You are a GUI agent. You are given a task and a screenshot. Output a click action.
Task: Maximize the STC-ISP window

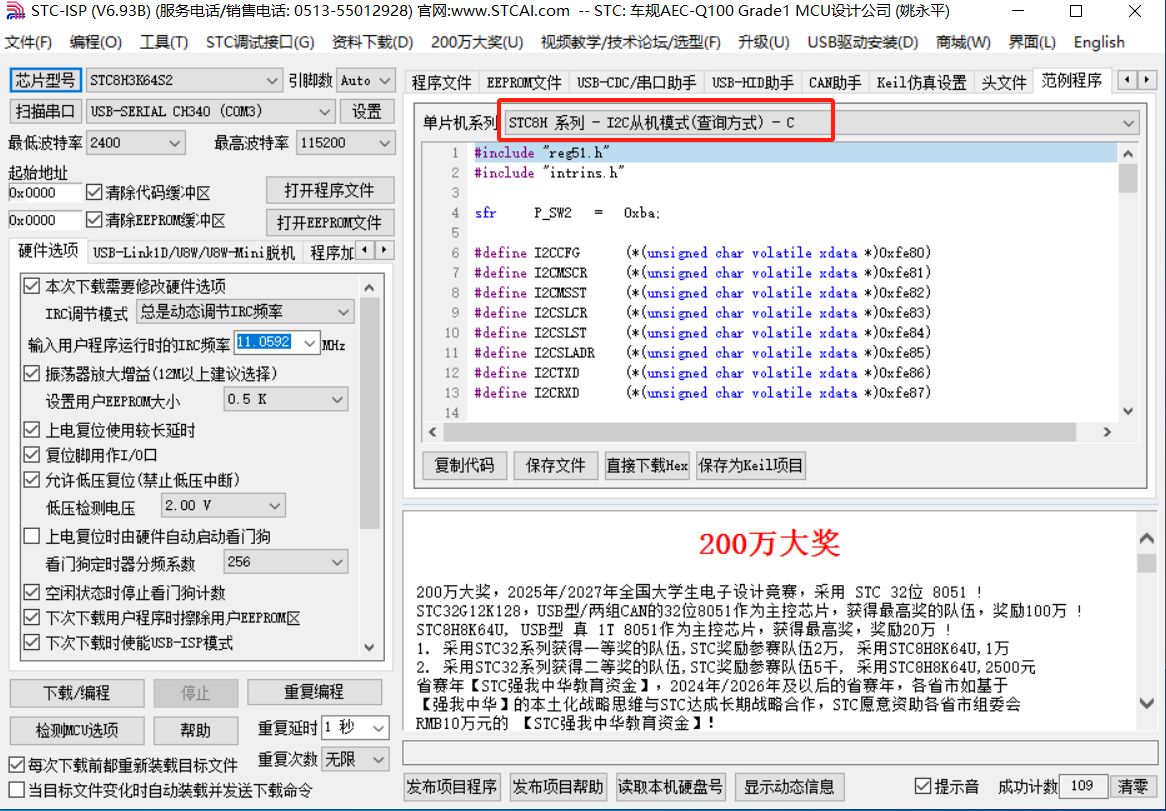1075,11
